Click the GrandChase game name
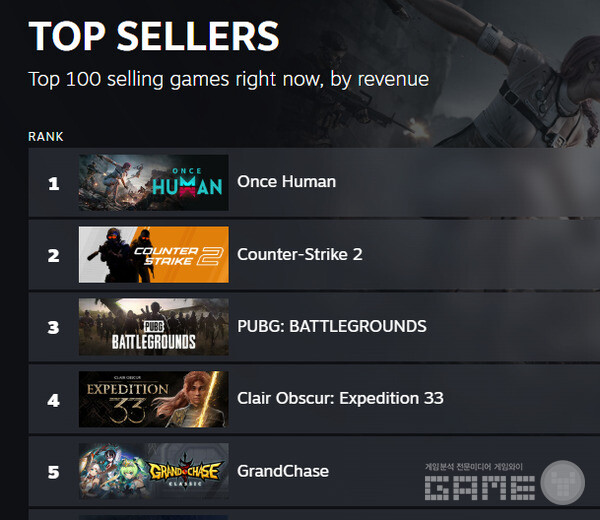This screenshot has height=520, width=600. tap(283, 471)
